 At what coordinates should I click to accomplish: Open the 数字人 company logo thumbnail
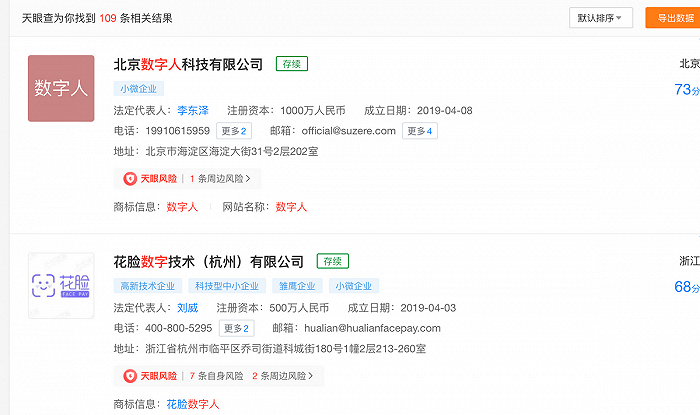(x=61, y=88)
